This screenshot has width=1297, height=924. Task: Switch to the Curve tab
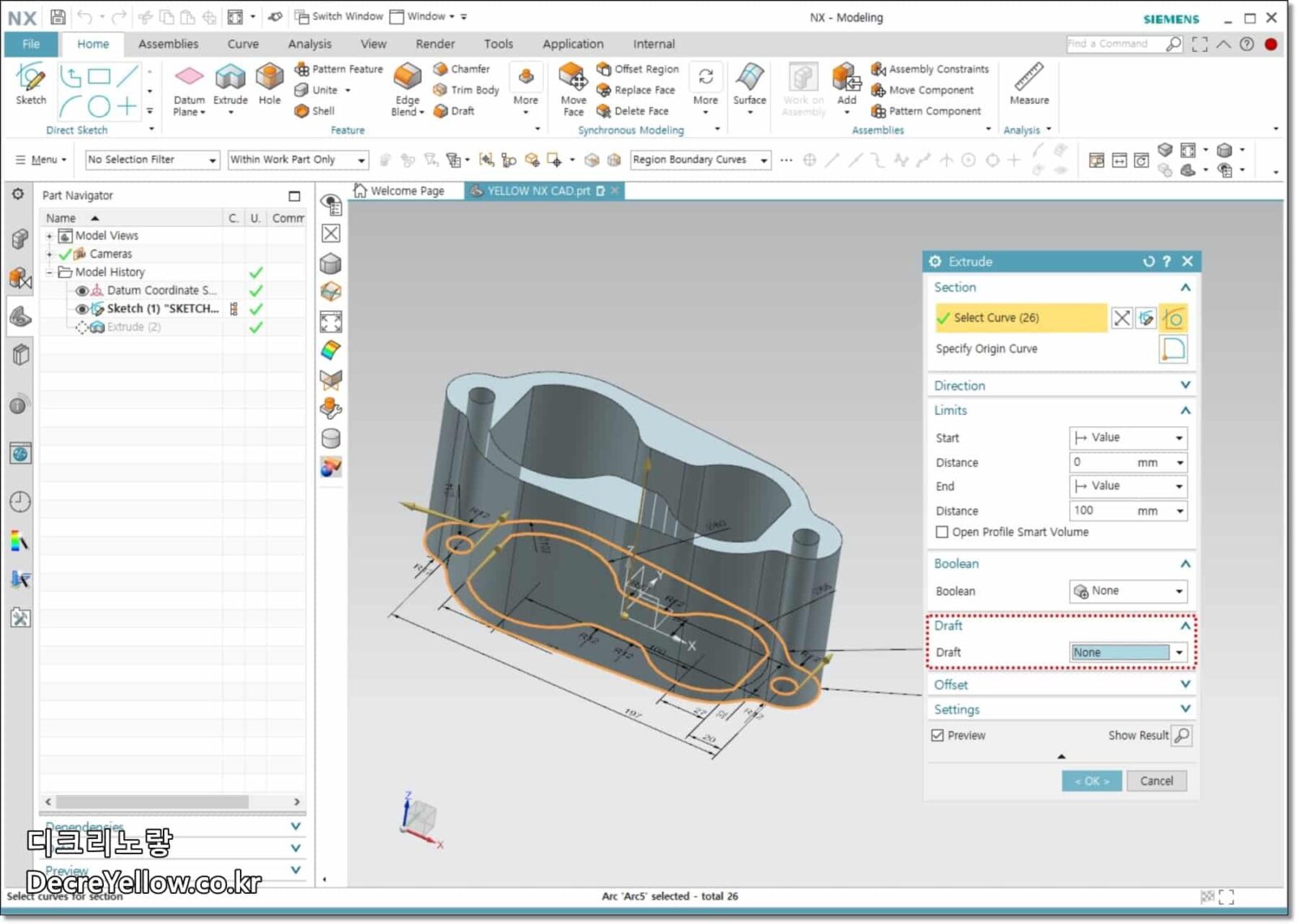[242, 44]
